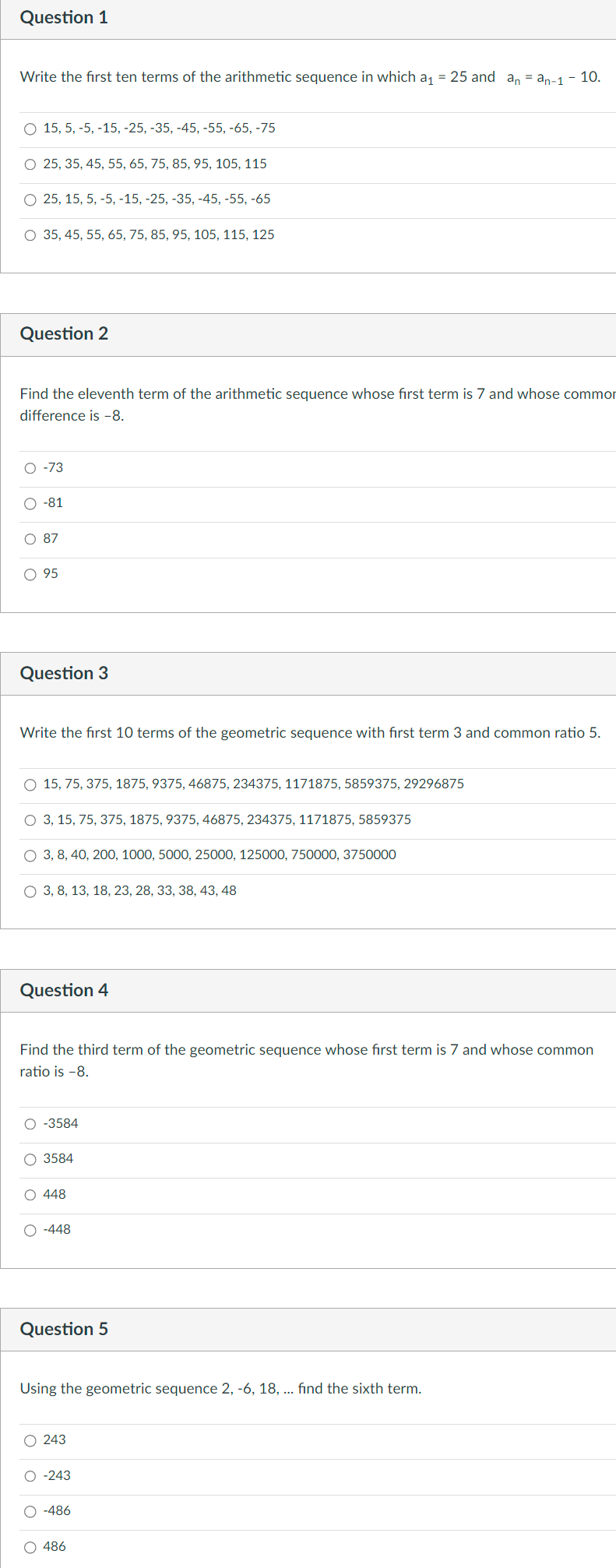Select answer 15, 5, -5, -15 sequence in Question 1
The height and width of the screenshot is (1568, 616).
click(x=30, y=128)
